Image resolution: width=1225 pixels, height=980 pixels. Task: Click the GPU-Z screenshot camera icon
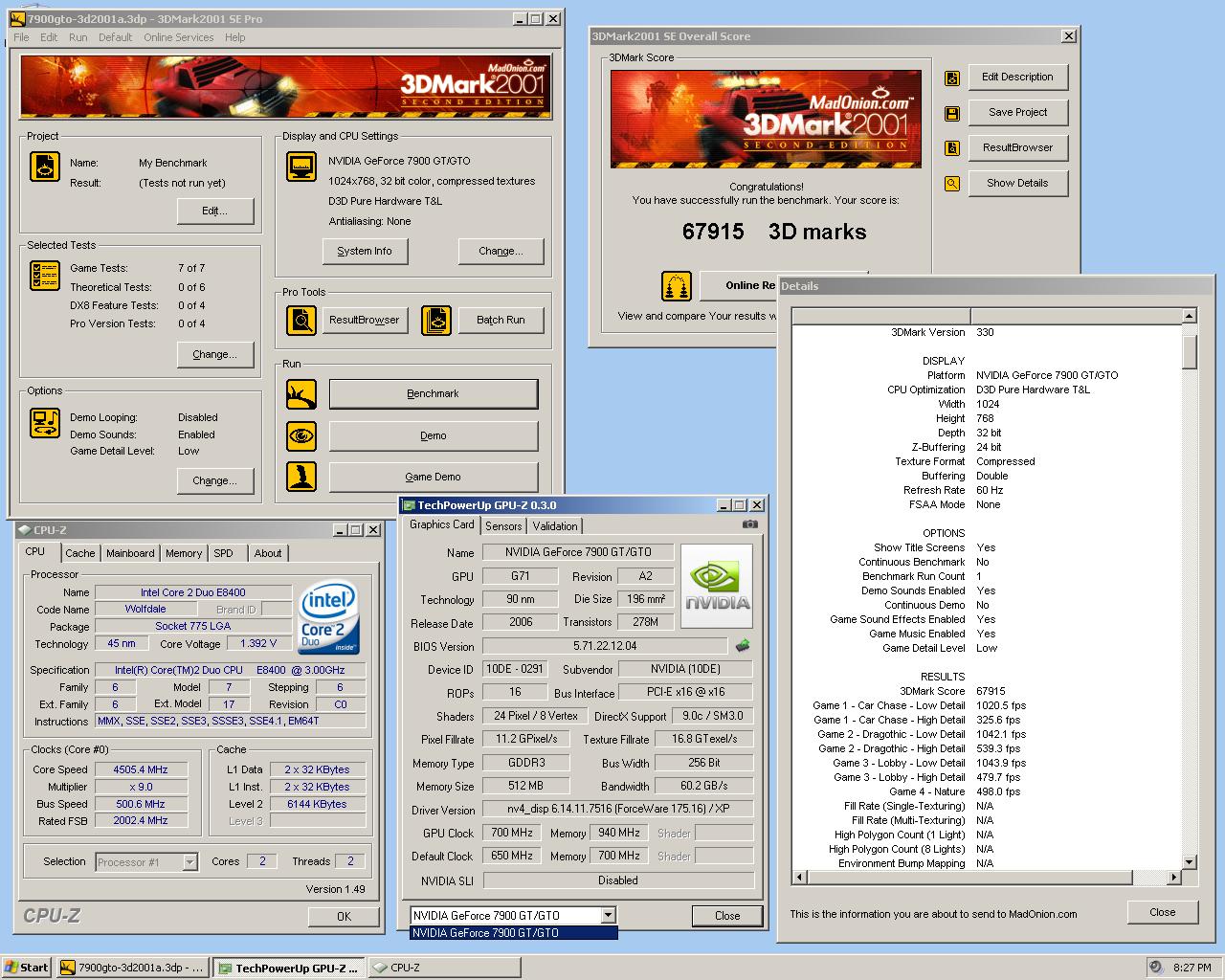coord(750,523)
